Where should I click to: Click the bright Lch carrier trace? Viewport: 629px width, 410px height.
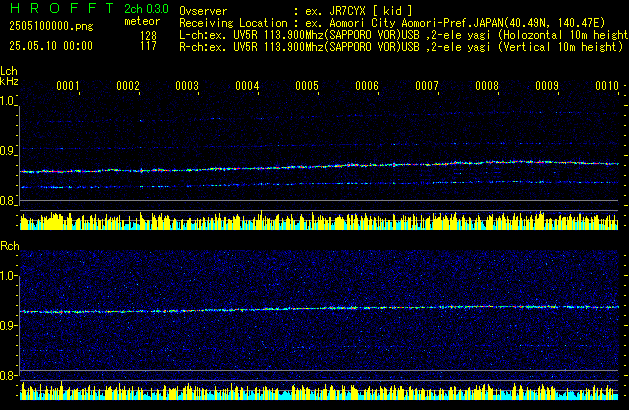pyautogui.click(x=319, y=166)
